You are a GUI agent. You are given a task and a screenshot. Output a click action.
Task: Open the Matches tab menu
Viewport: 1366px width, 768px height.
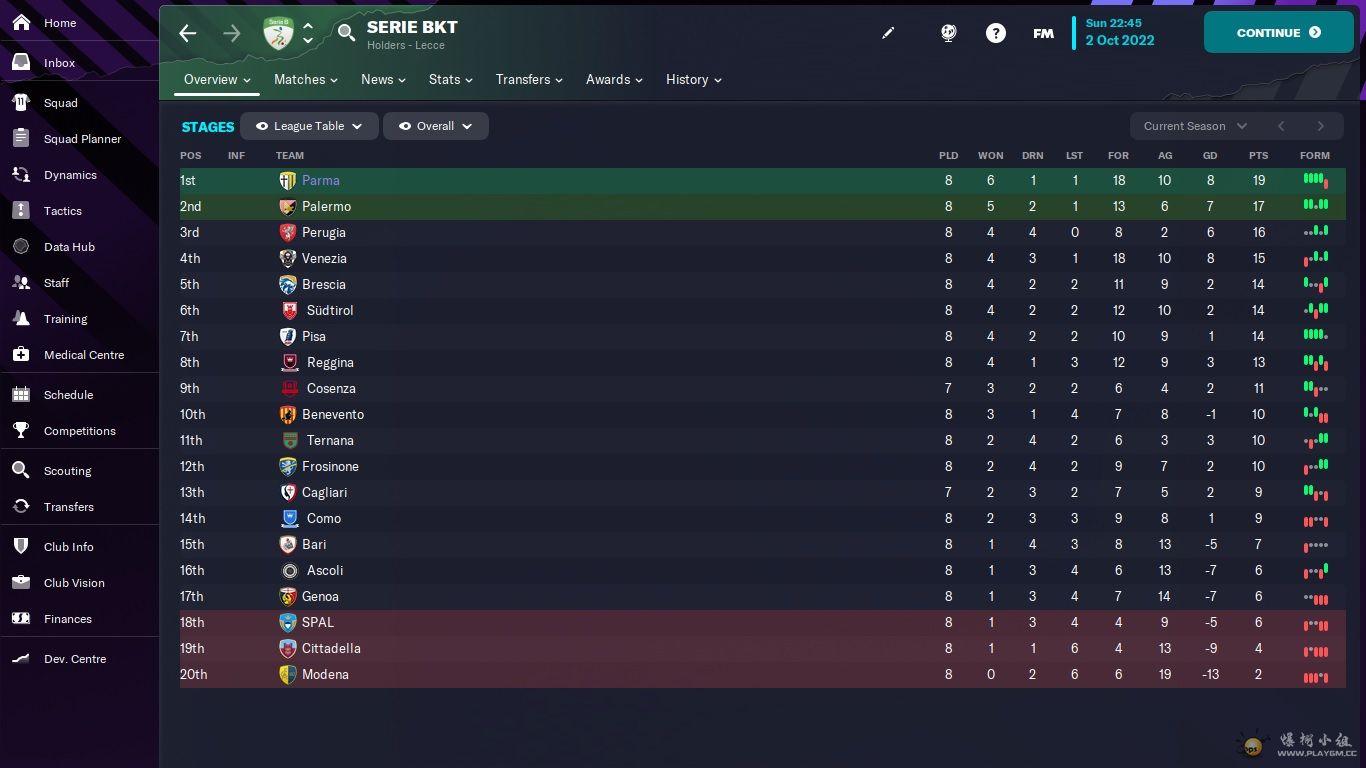(x=305, y=80)
